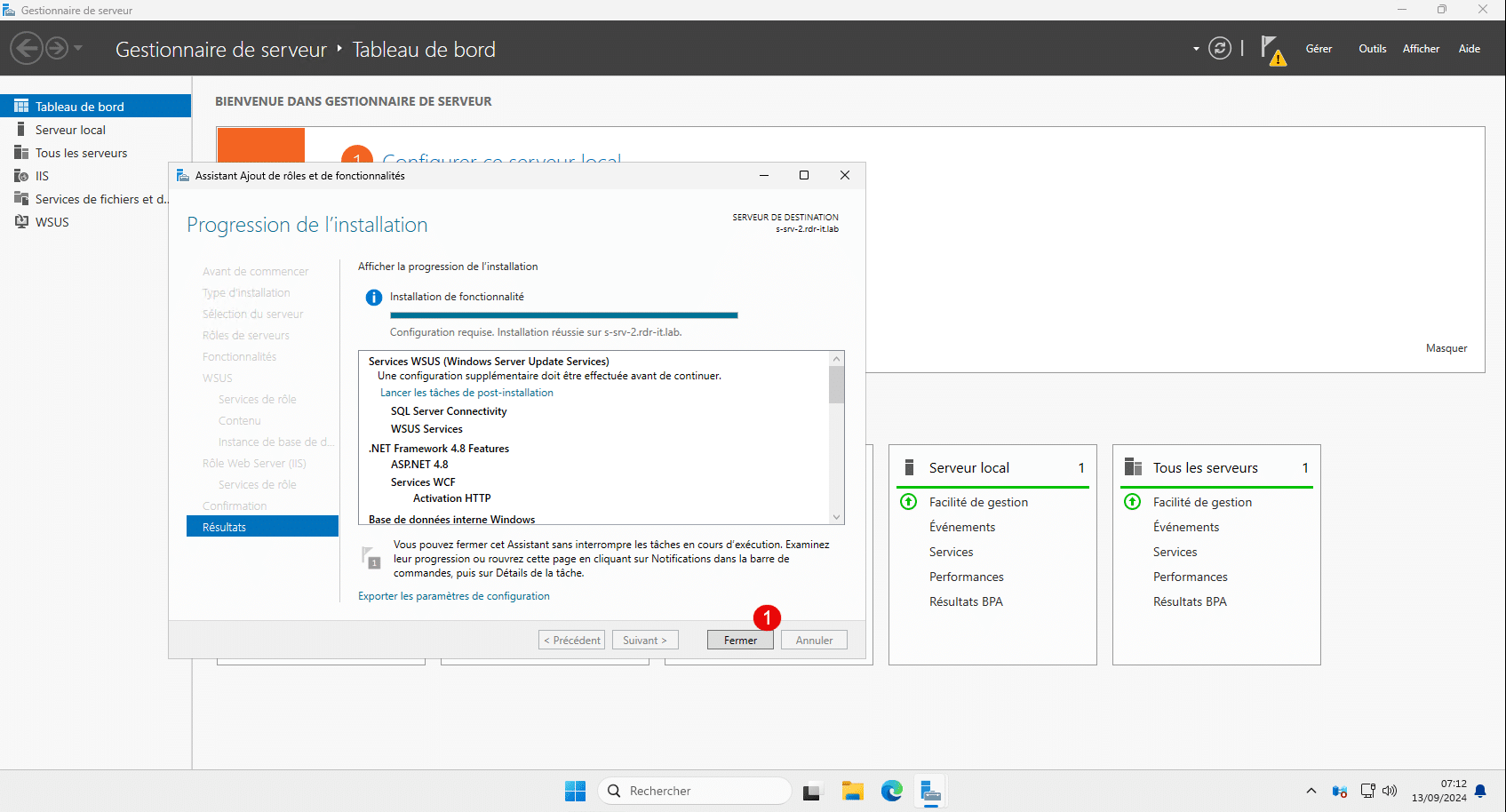This screenshot has width=1506, height=812.
Task: Click the Server Manager icon in wizard title bar
Action: click(x=183, y=176)
